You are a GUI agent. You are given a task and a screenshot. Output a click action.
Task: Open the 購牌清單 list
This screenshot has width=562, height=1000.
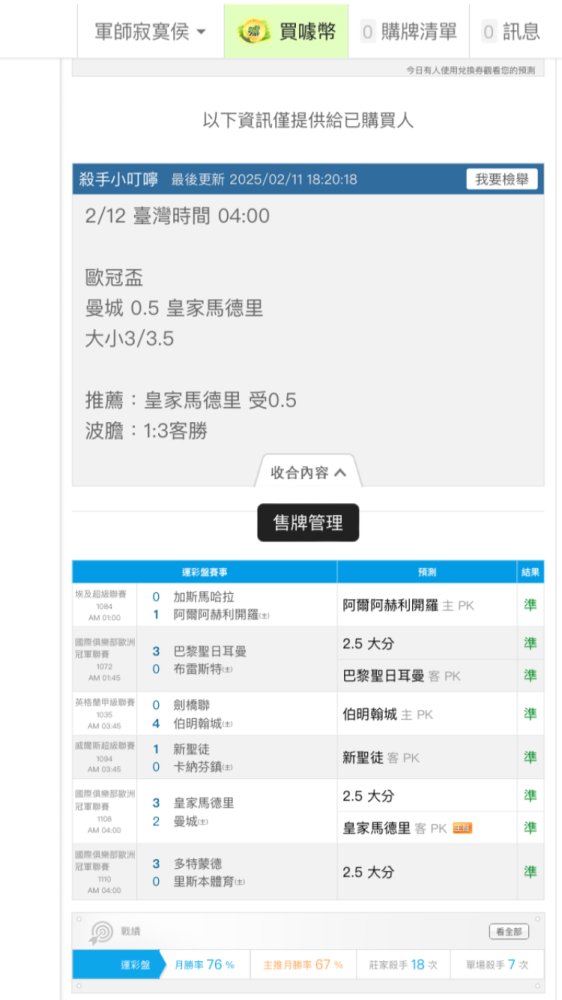click(x=409, y=31)
